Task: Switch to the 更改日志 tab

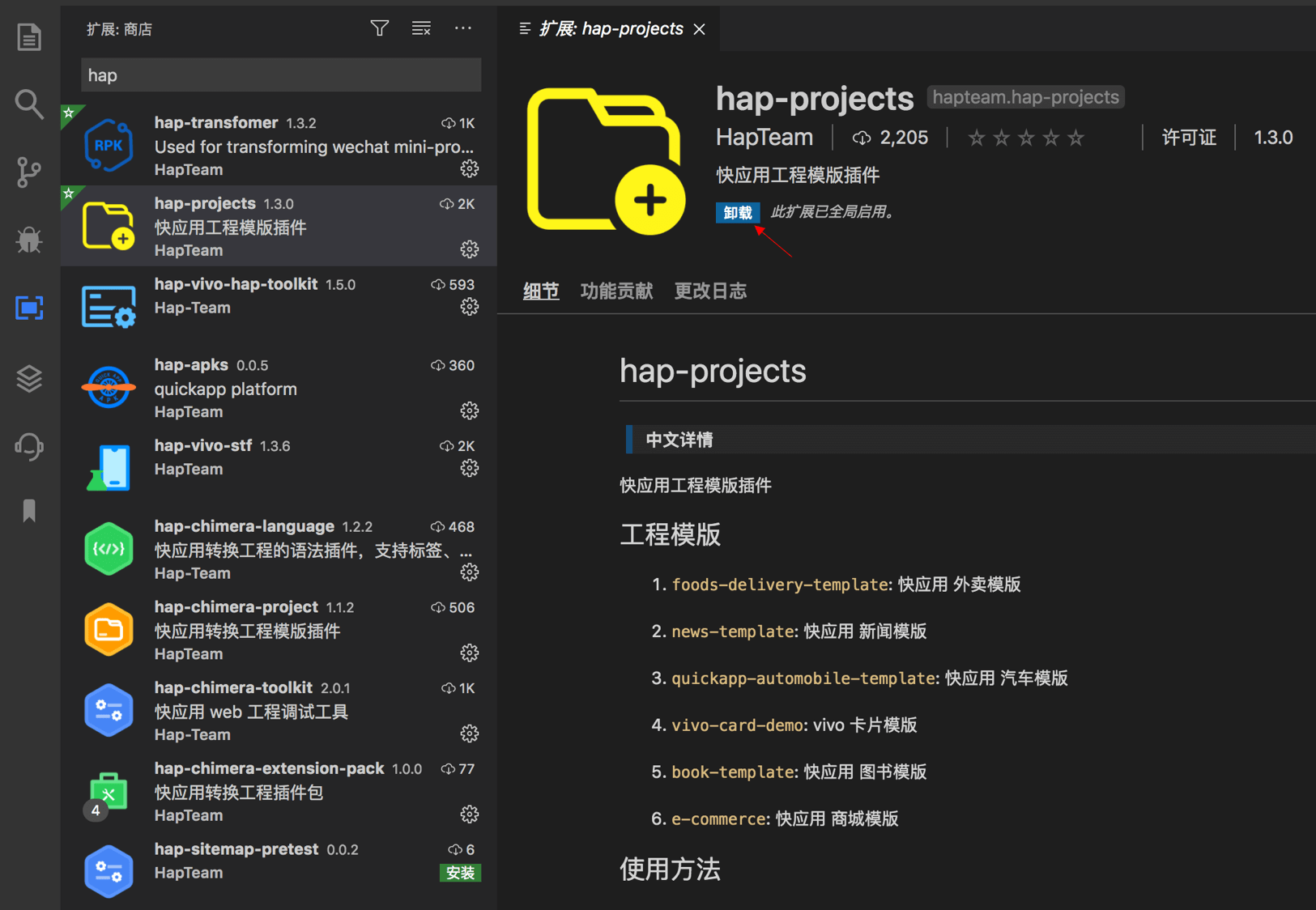Action: tap(710, 291)
